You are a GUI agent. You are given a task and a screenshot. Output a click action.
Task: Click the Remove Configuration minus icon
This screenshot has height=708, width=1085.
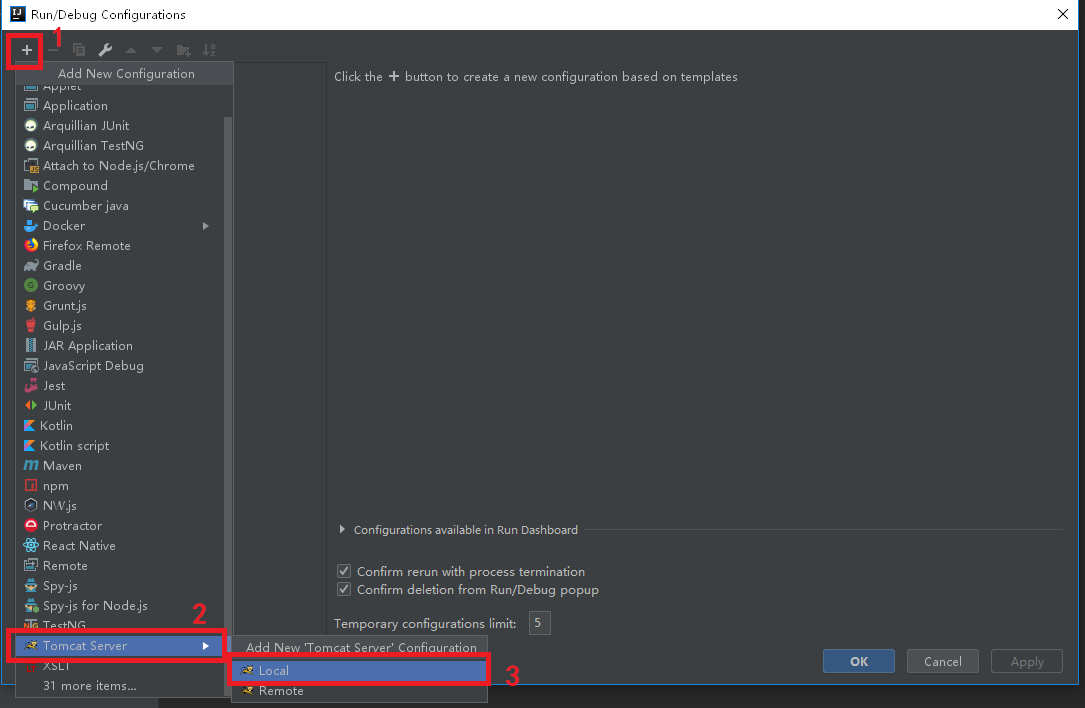(x=53, y=50)
